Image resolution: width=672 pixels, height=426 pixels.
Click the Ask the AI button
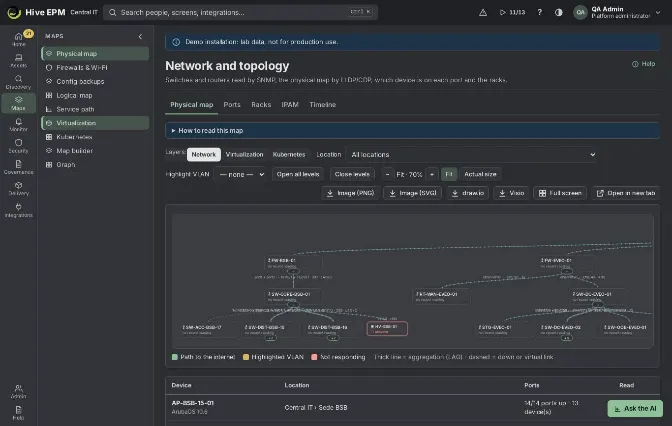point(635,408)
